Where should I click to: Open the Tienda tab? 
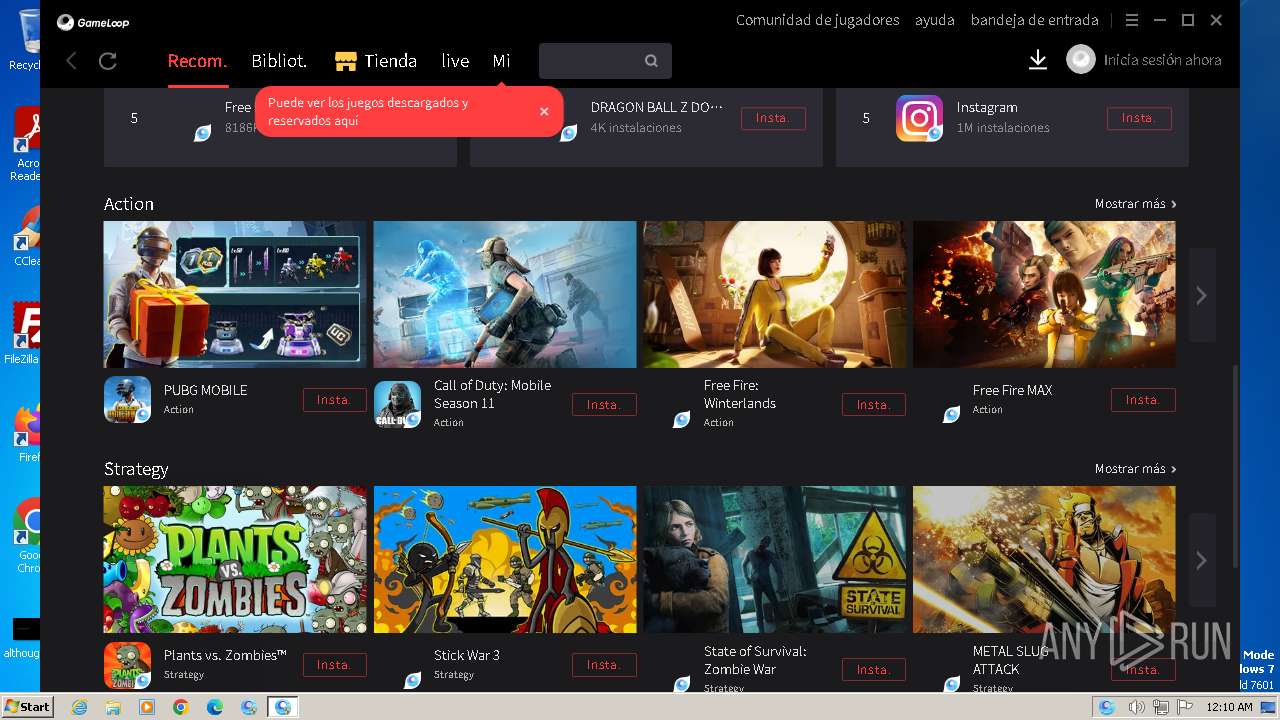tap(390, 61)
